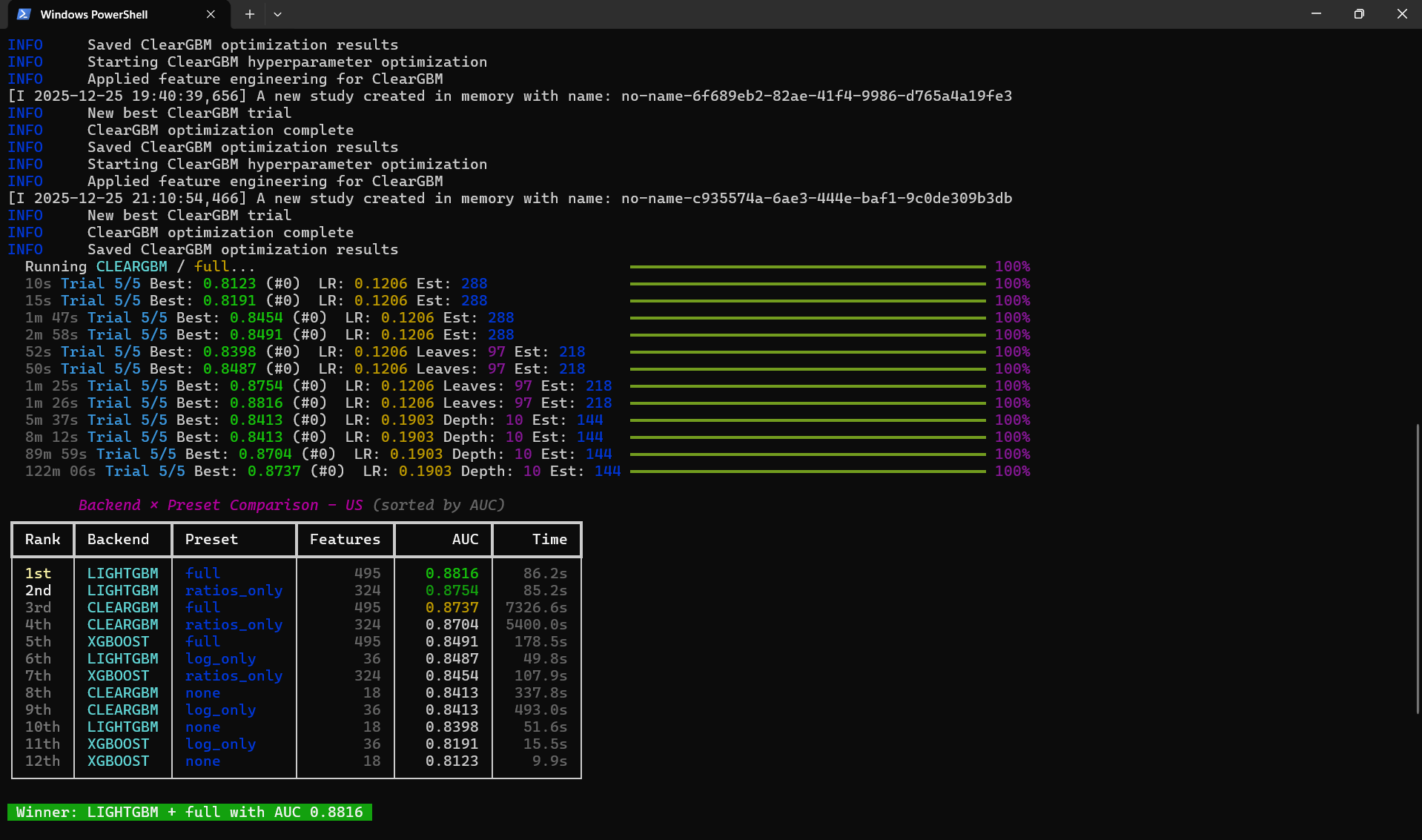
Task: Click the time cell "9.9s"
Action: coord(549,761)
